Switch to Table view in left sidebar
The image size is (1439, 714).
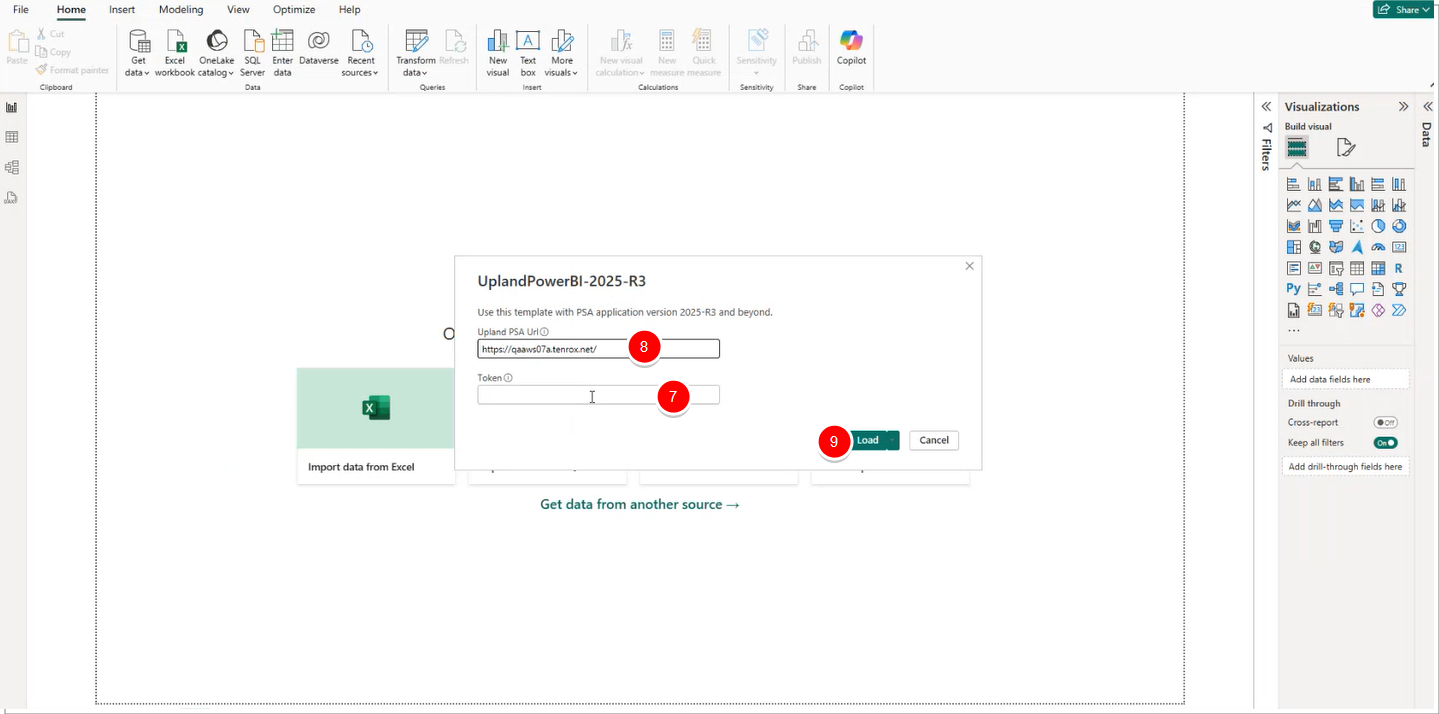pyautogui.click(x=11, y=137)
